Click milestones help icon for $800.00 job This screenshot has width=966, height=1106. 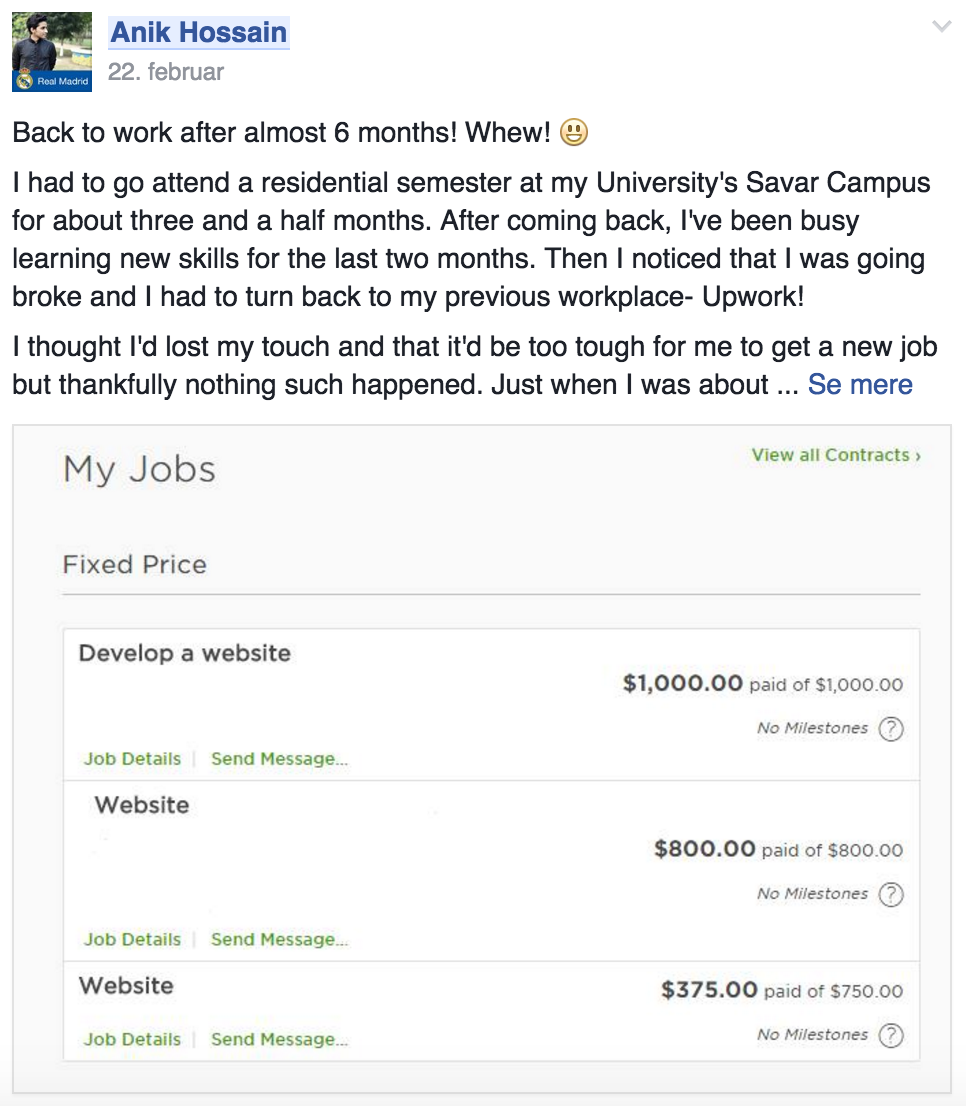click(890, 894)
